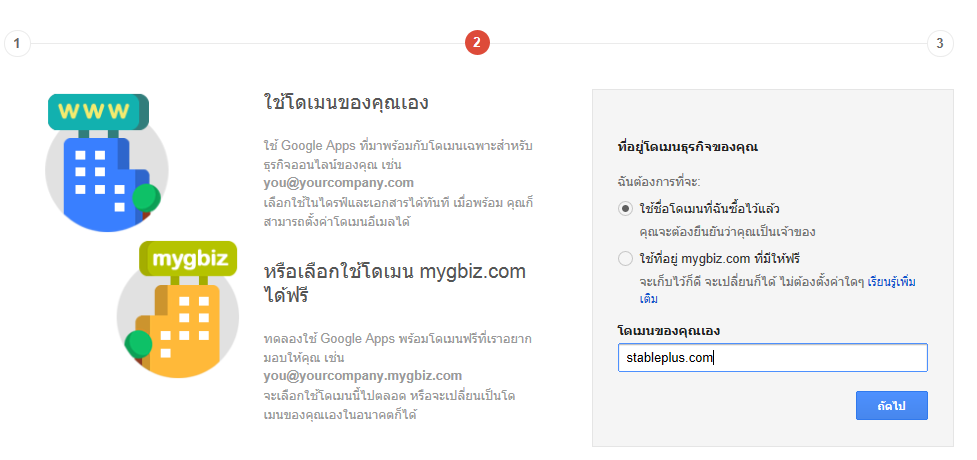Click the note คุณจะต้องยืนยันว่าคุณเป็นเจ้าของ
Screen dimensions: 977x460
point(728,232)
